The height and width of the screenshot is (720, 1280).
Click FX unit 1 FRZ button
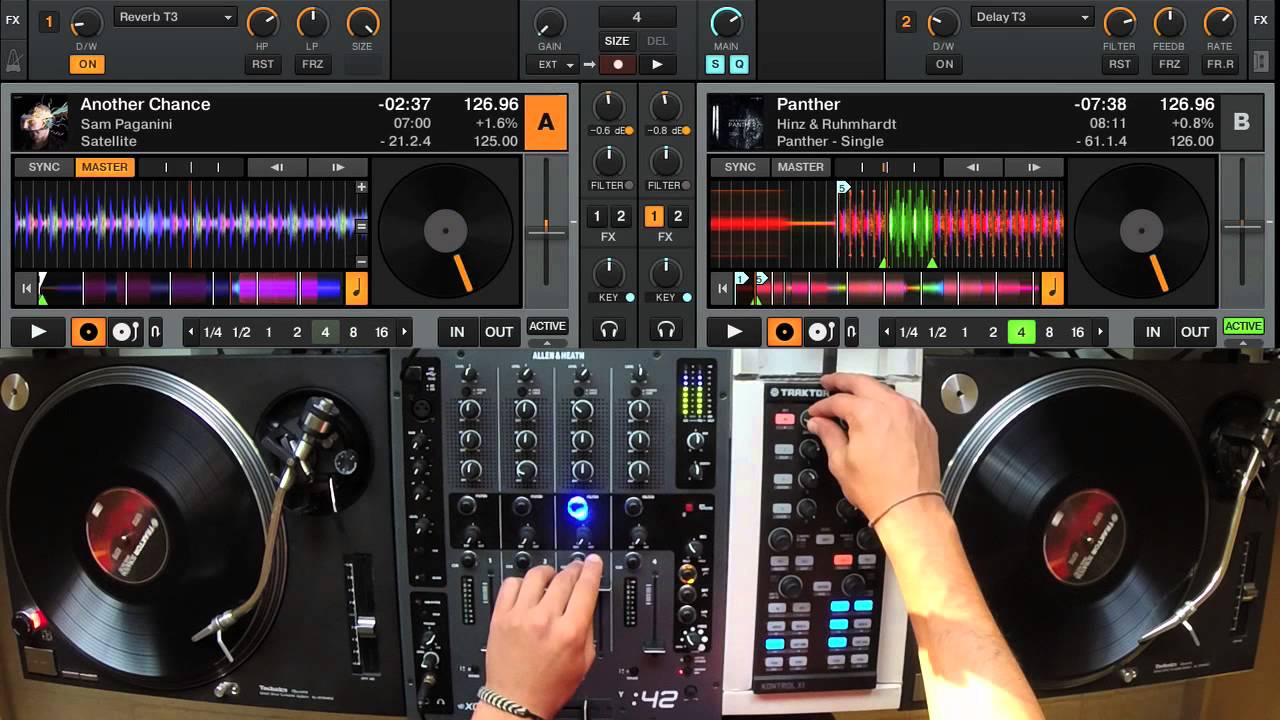click(x=312, y=64)
